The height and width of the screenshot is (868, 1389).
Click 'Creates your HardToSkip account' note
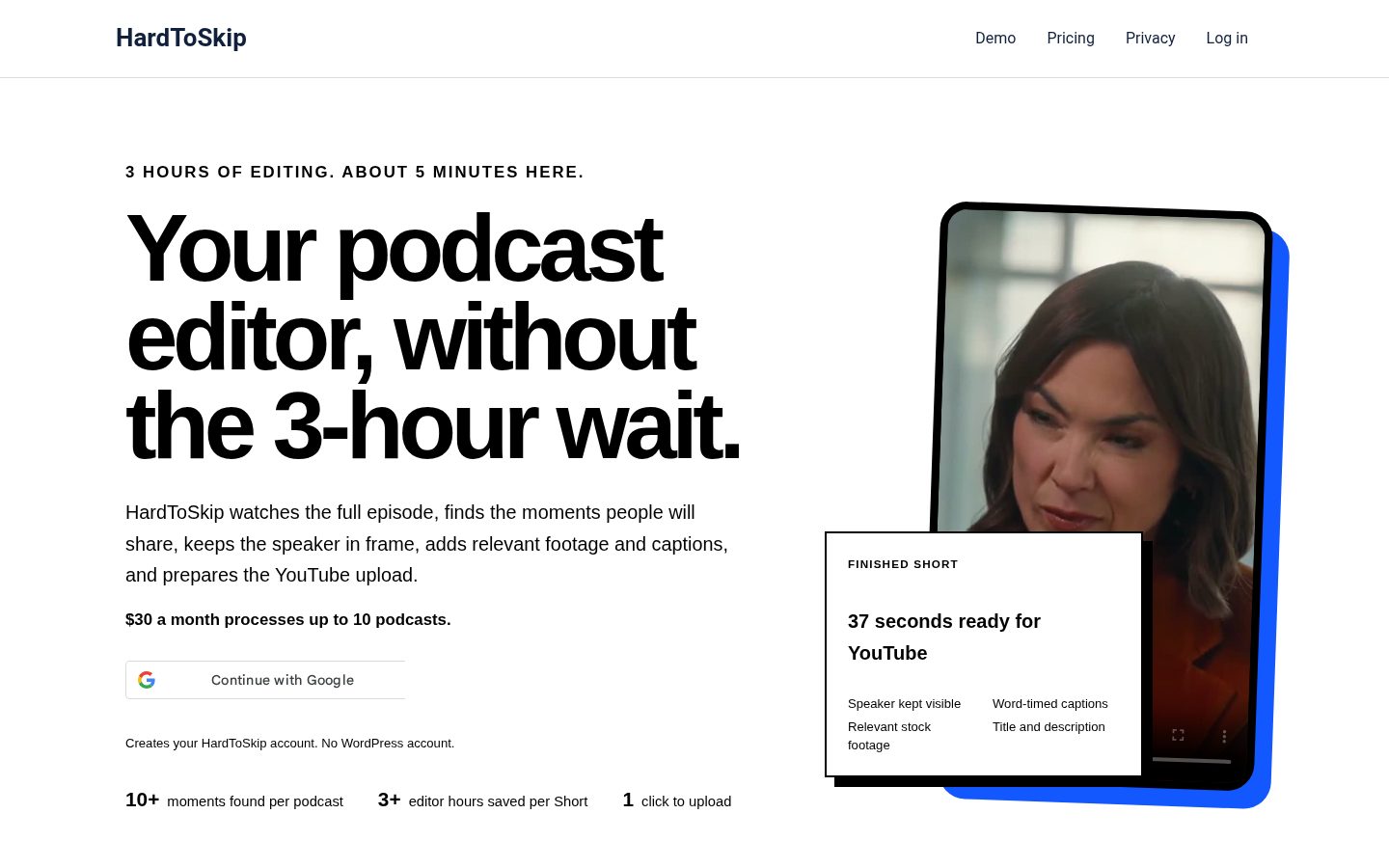(x=289, y=743)
